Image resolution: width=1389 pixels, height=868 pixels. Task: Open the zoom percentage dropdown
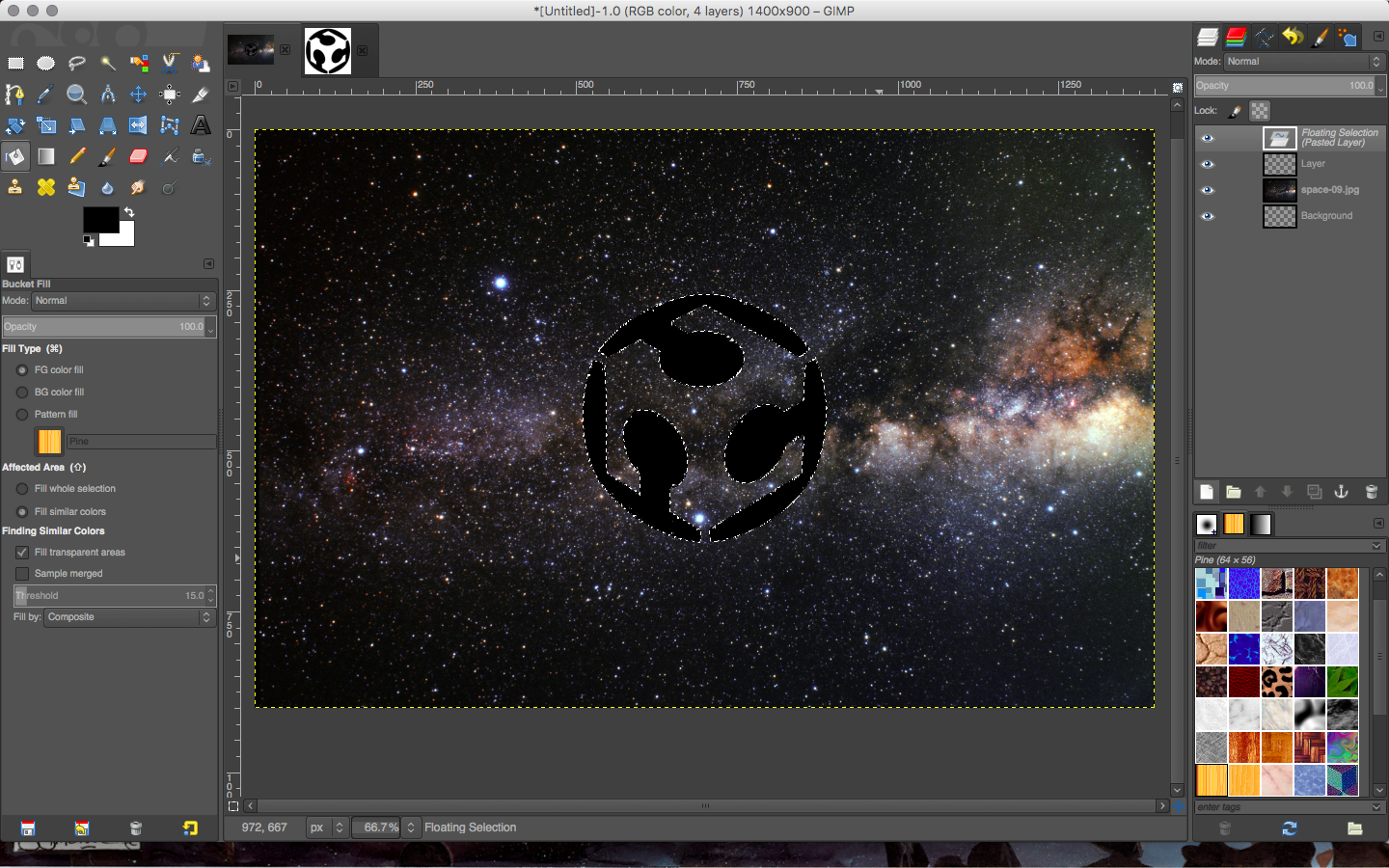411,827
